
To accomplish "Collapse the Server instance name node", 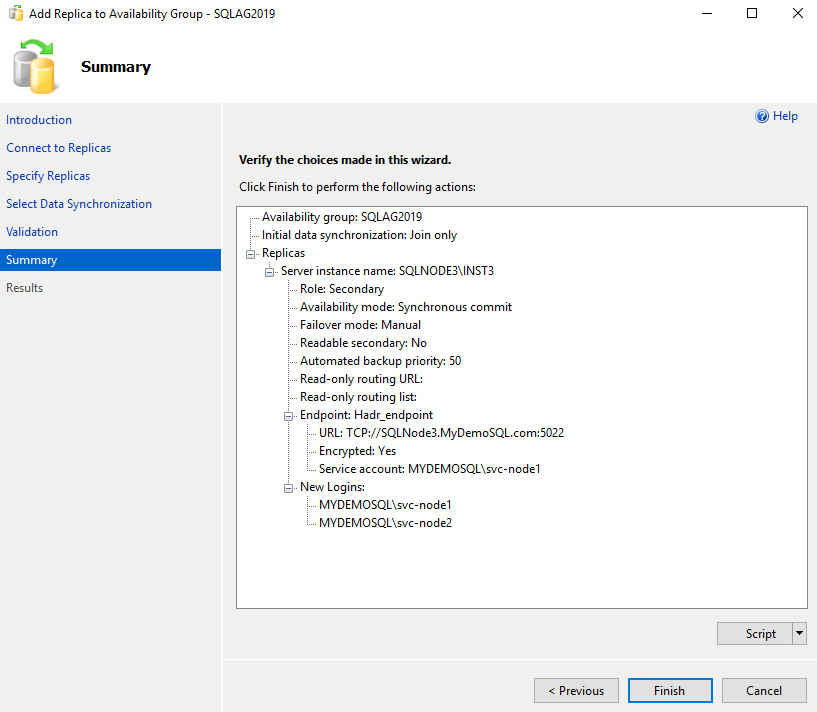I will click(x=269, y=271).
